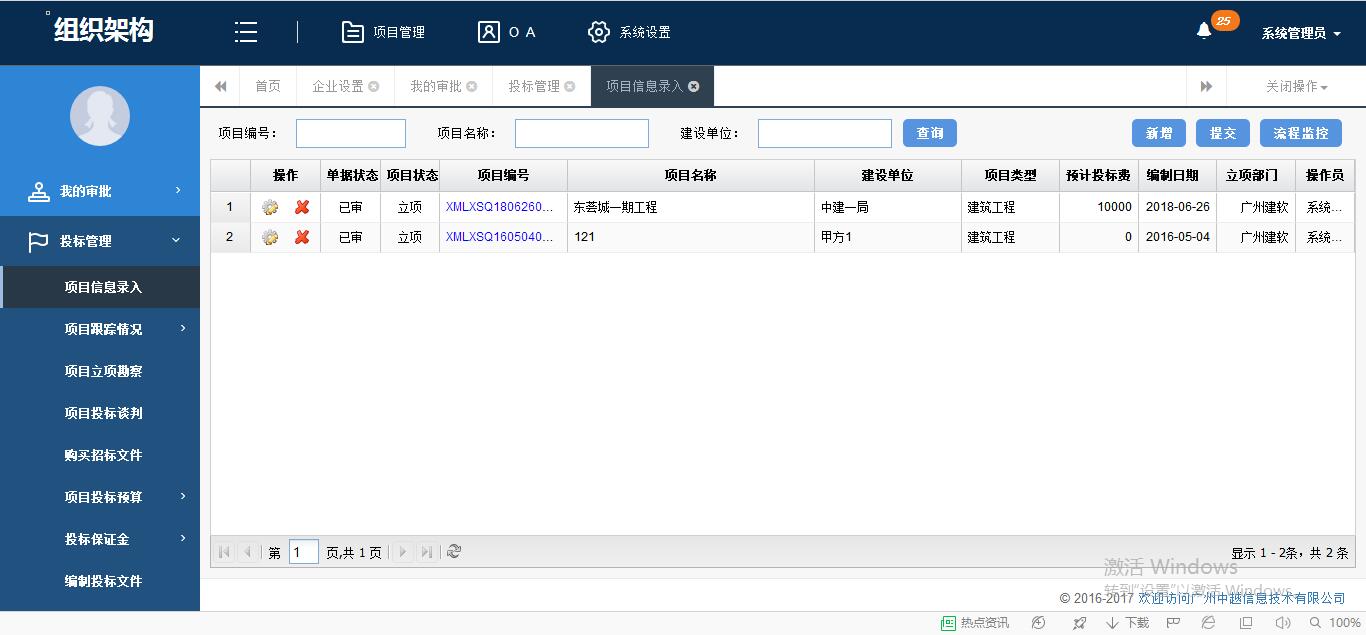Switch to the 企业设置 tab
1366x635 pixels.
[338, 87]
